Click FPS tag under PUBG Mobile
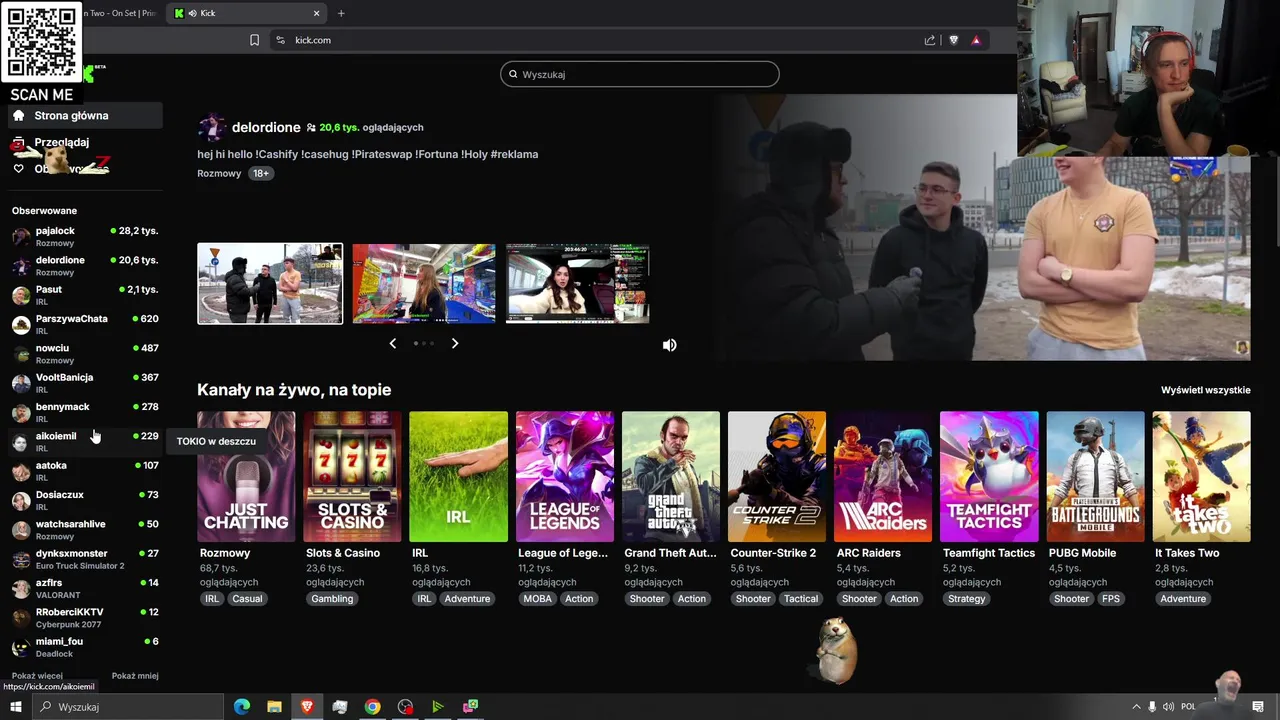The height and width of the screenshot is (720, 1280). point(1111,599)
